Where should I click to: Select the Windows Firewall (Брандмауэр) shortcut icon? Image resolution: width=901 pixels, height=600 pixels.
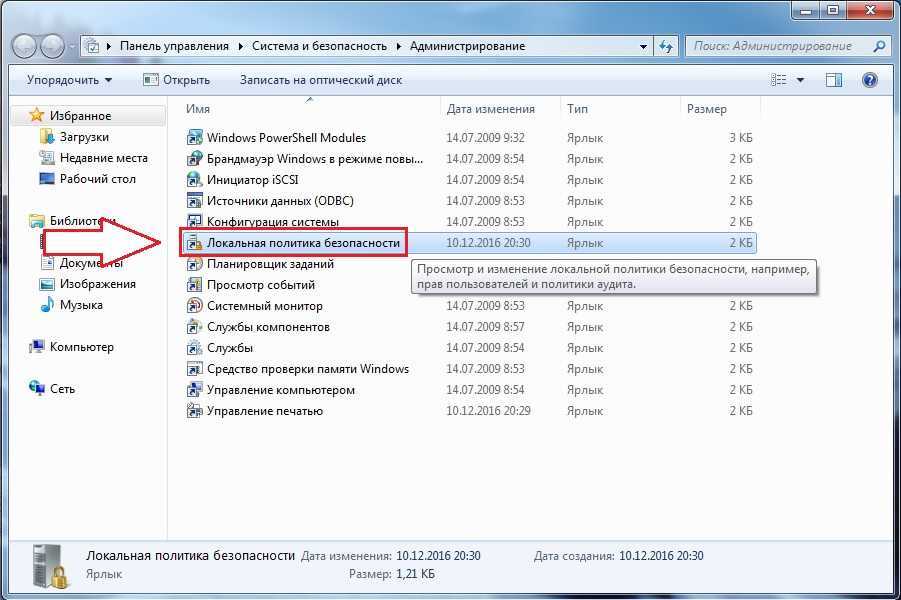(195, 159)
